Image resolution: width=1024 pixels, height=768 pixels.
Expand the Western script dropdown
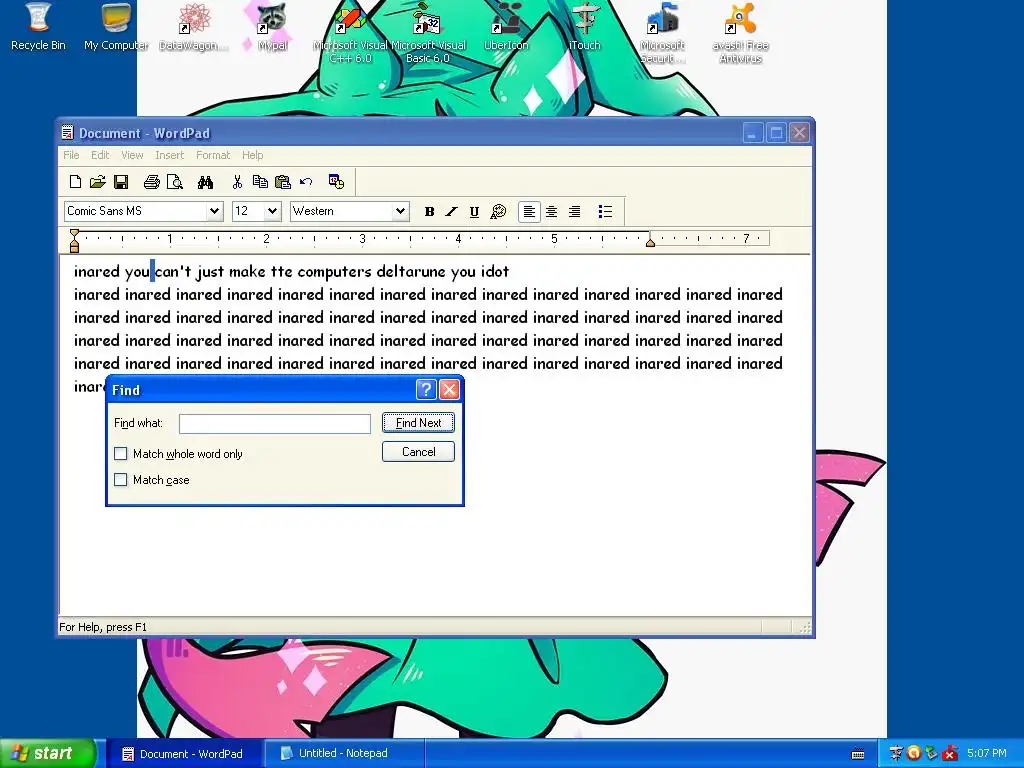coord(400,212)
